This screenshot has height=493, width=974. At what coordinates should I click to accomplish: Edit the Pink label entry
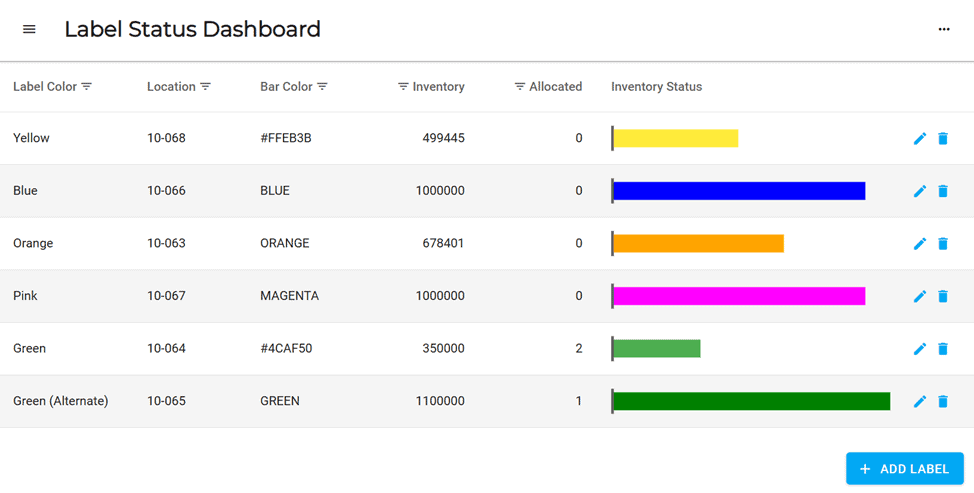coord(920,296)
